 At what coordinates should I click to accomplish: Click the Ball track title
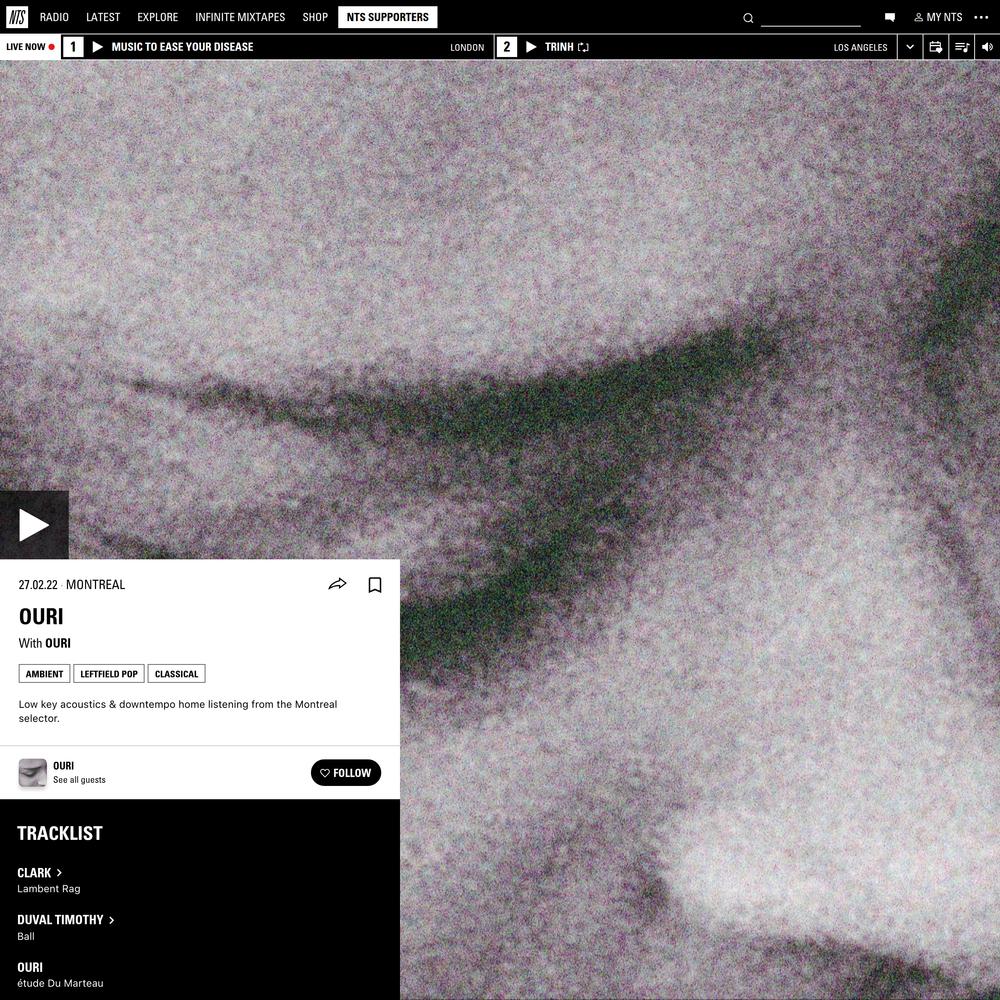[x=26, y=936]
